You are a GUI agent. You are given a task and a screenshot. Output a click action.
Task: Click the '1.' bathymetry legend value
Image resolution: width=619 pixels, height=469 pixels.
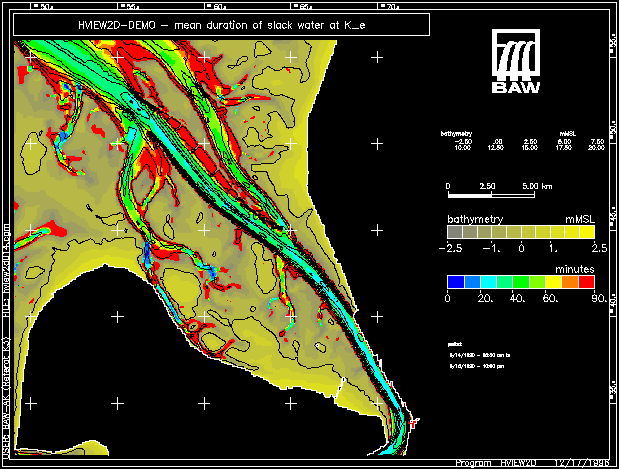[x=553, y=248]
